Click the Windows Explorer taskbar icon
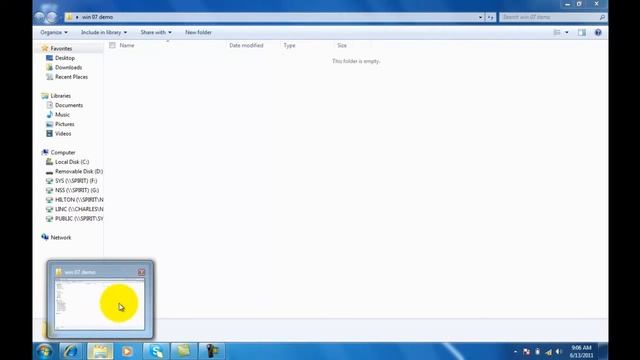 (x=100, y=351)
